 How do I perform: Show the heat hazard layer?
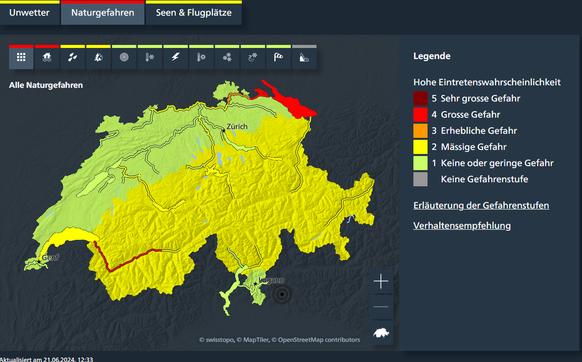201,57
